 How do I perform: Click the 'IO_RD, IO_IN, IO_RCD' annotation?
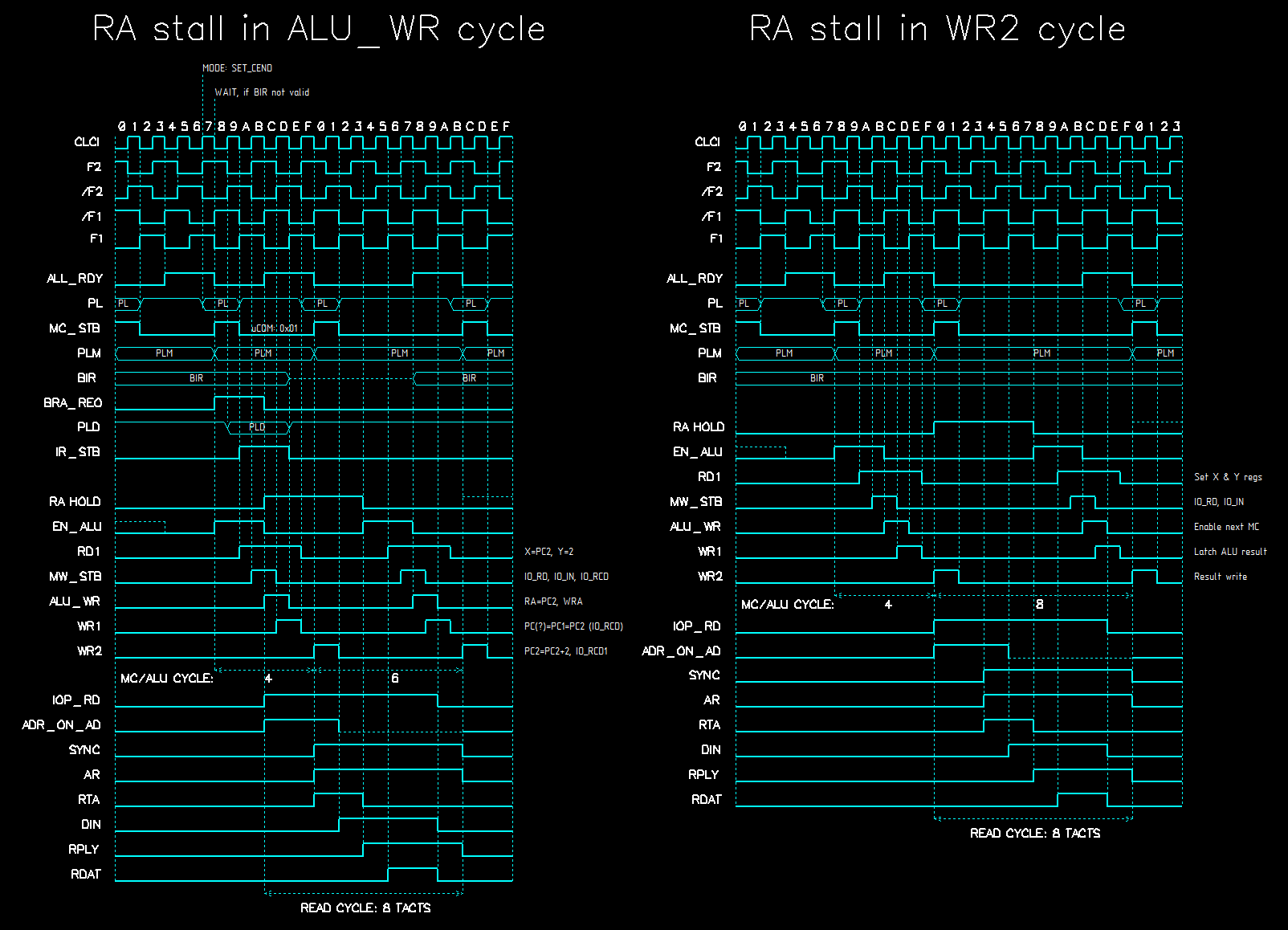click(566, 577)
